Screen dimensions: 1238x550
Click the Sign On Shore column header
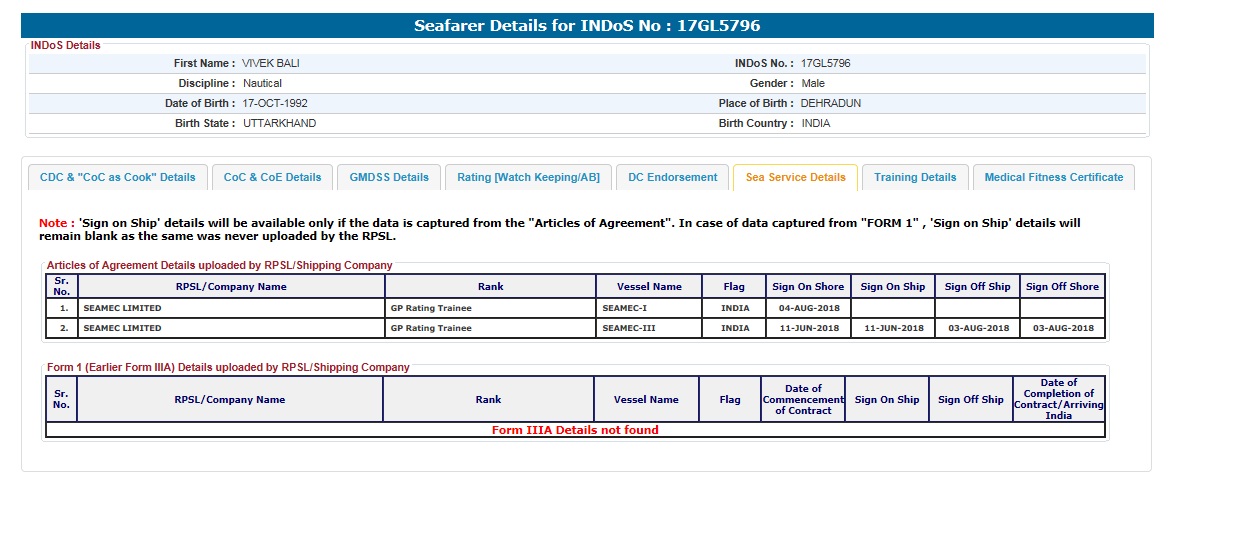tap(808, 287)
